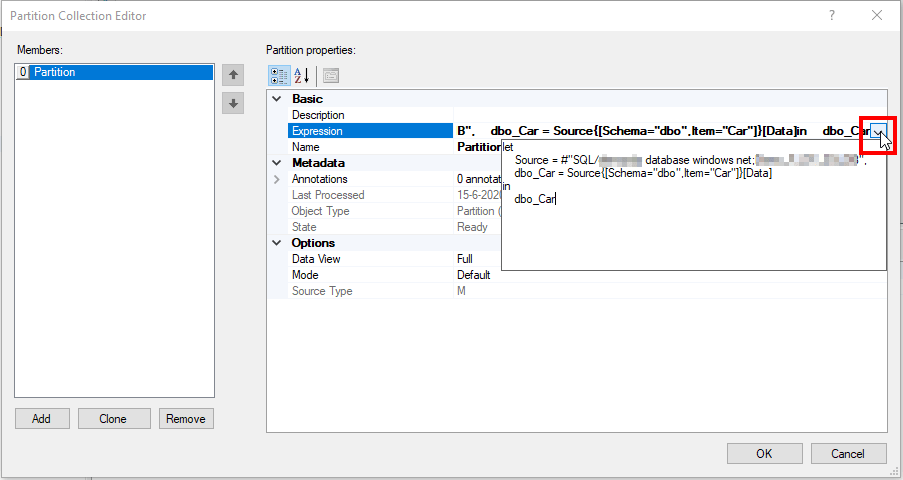
Task: Click the help question mark button
Action: [832, 15]
